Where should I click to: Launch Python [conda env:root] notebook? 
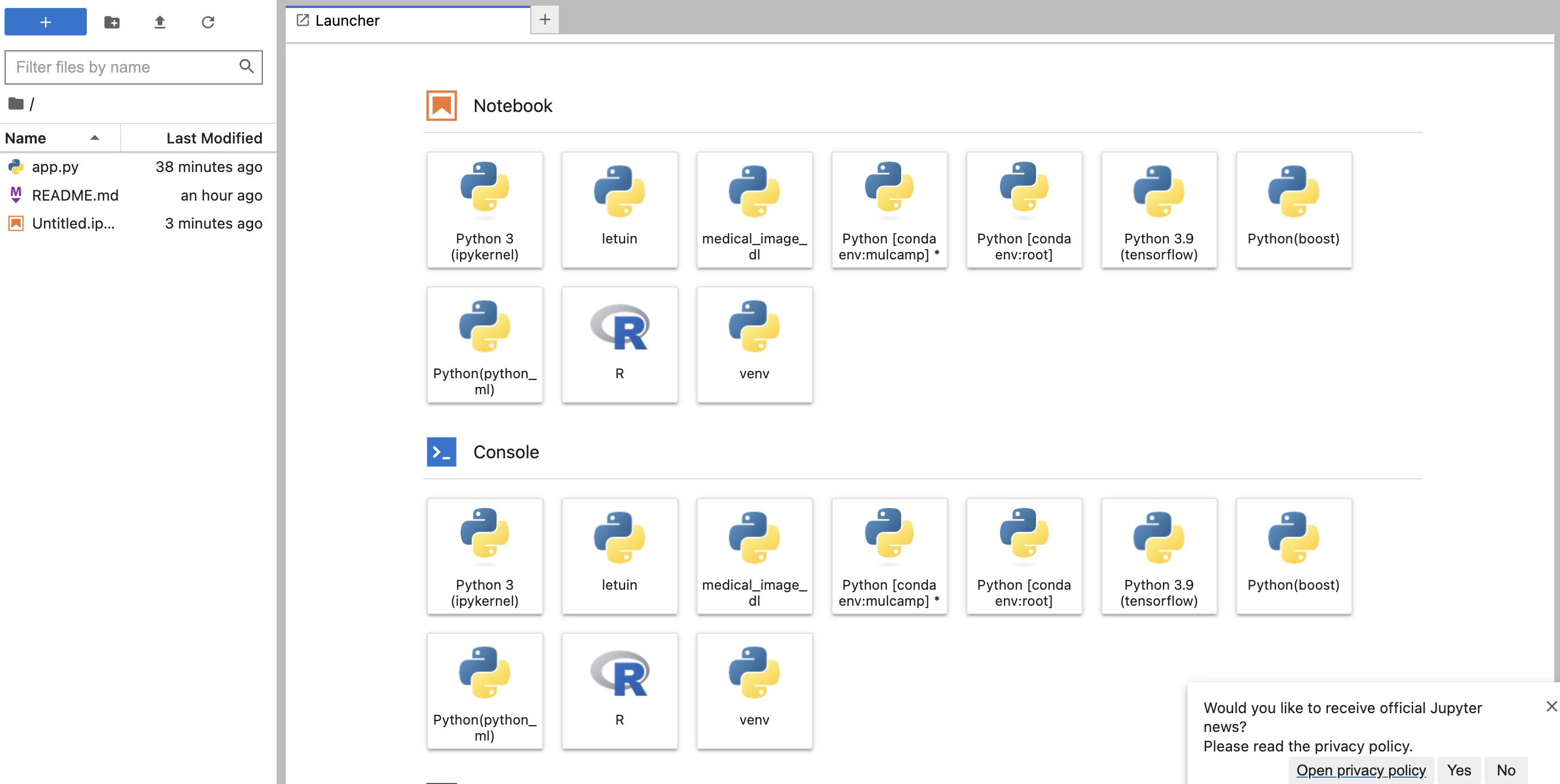[1024, 210]
